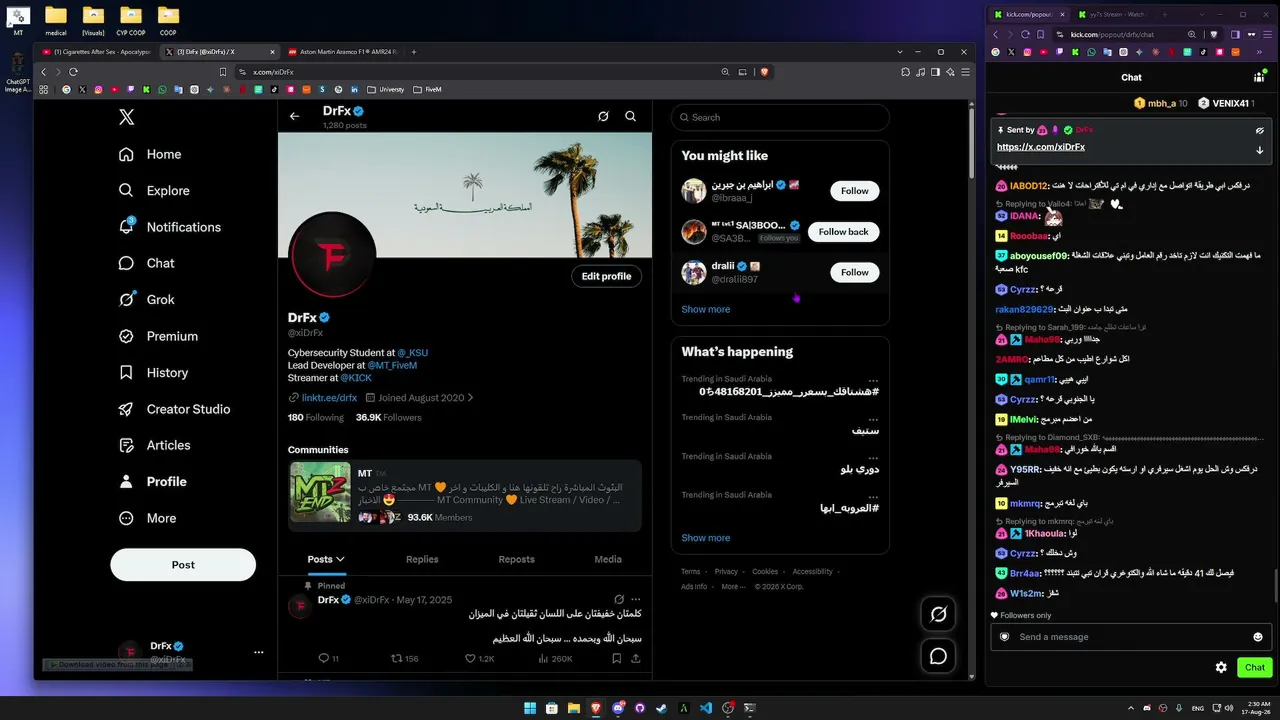Image resolution: width=1280 pixels, height=720 pixels.
Task: Switch to the Replies tab
Action: 422,559
